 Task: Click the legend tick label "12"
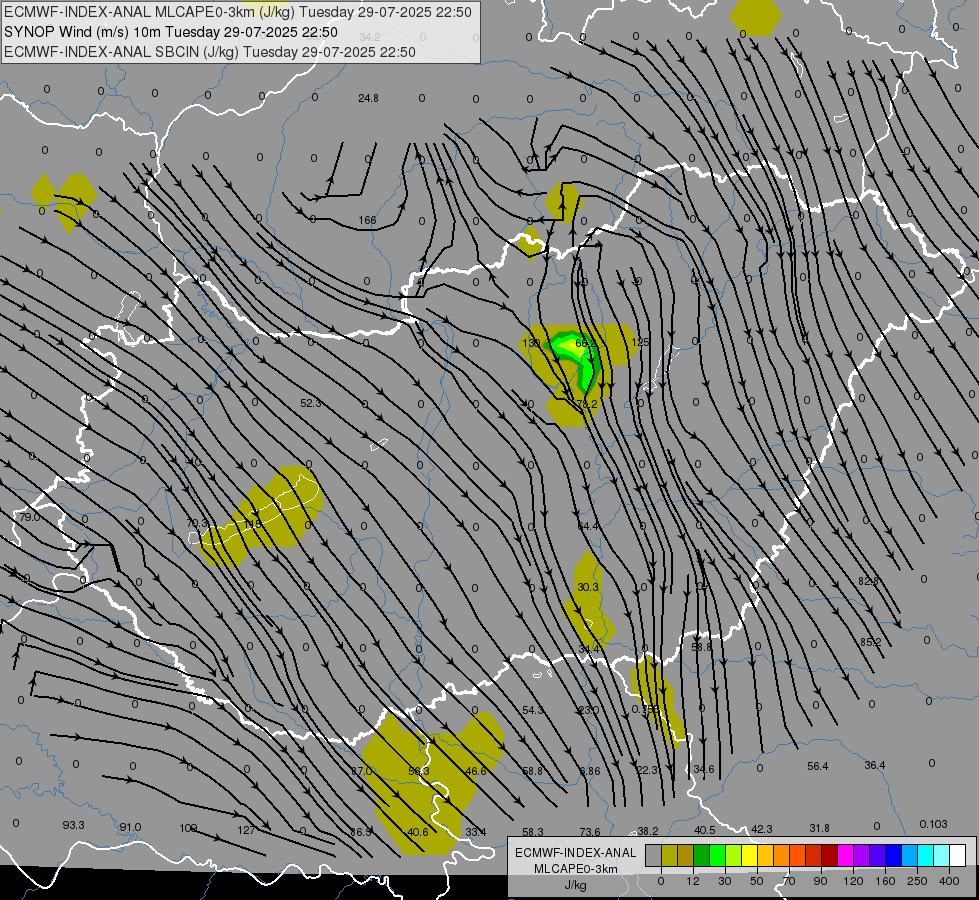[692, 881]
